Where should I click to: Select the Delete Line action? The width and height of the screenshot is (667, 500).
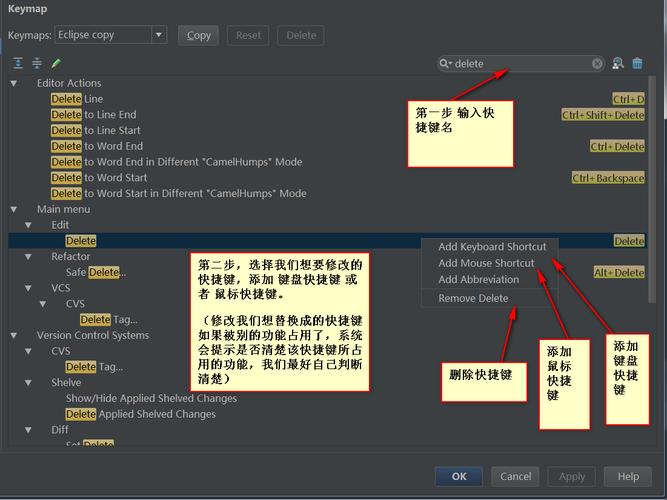point(77,99)
